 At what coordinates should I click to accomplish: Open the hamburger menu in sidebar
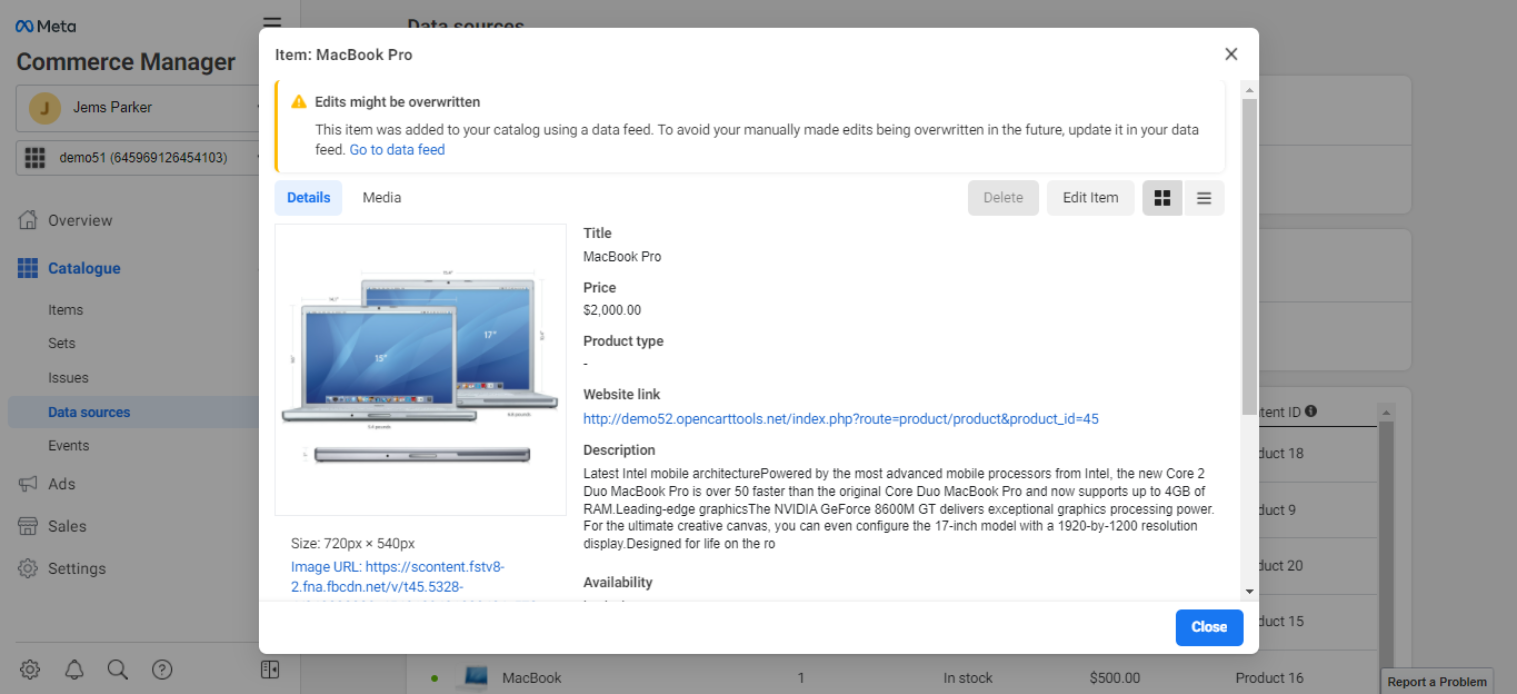(x=271, y=24)
